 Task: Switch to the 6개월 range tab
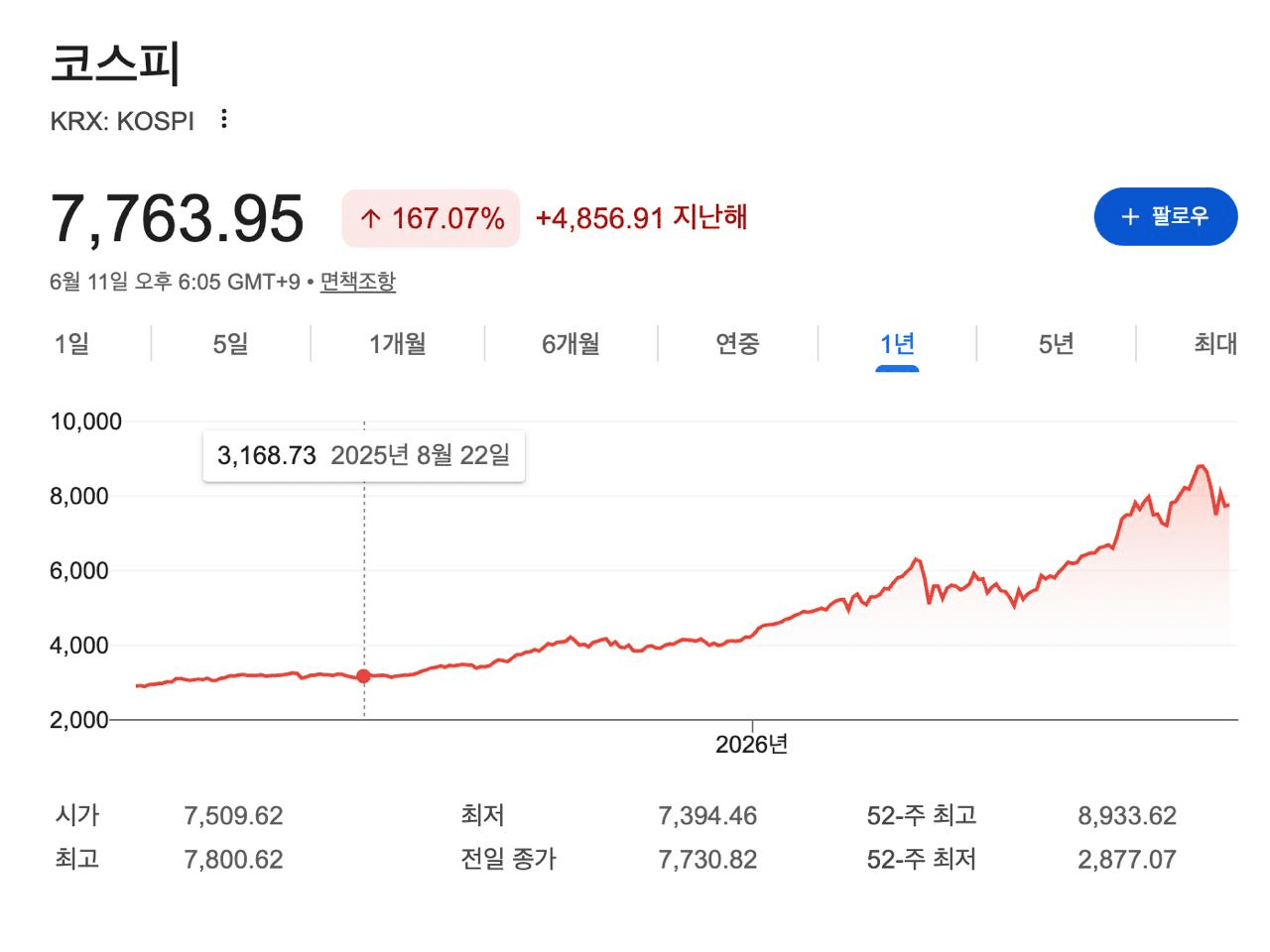[x=571, y=344]
